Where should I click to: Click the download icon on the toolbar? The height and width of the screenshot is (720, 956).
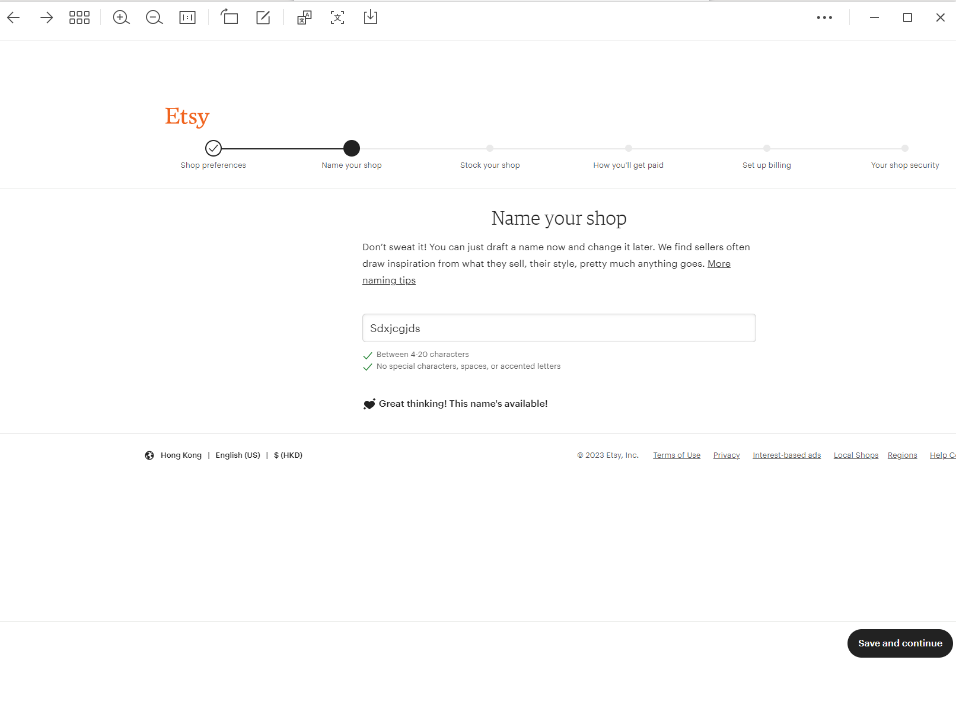370,17
